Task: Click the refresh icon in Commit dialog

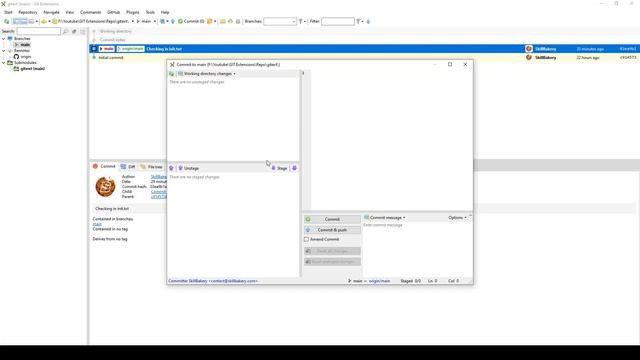Action: coord(171,74)
